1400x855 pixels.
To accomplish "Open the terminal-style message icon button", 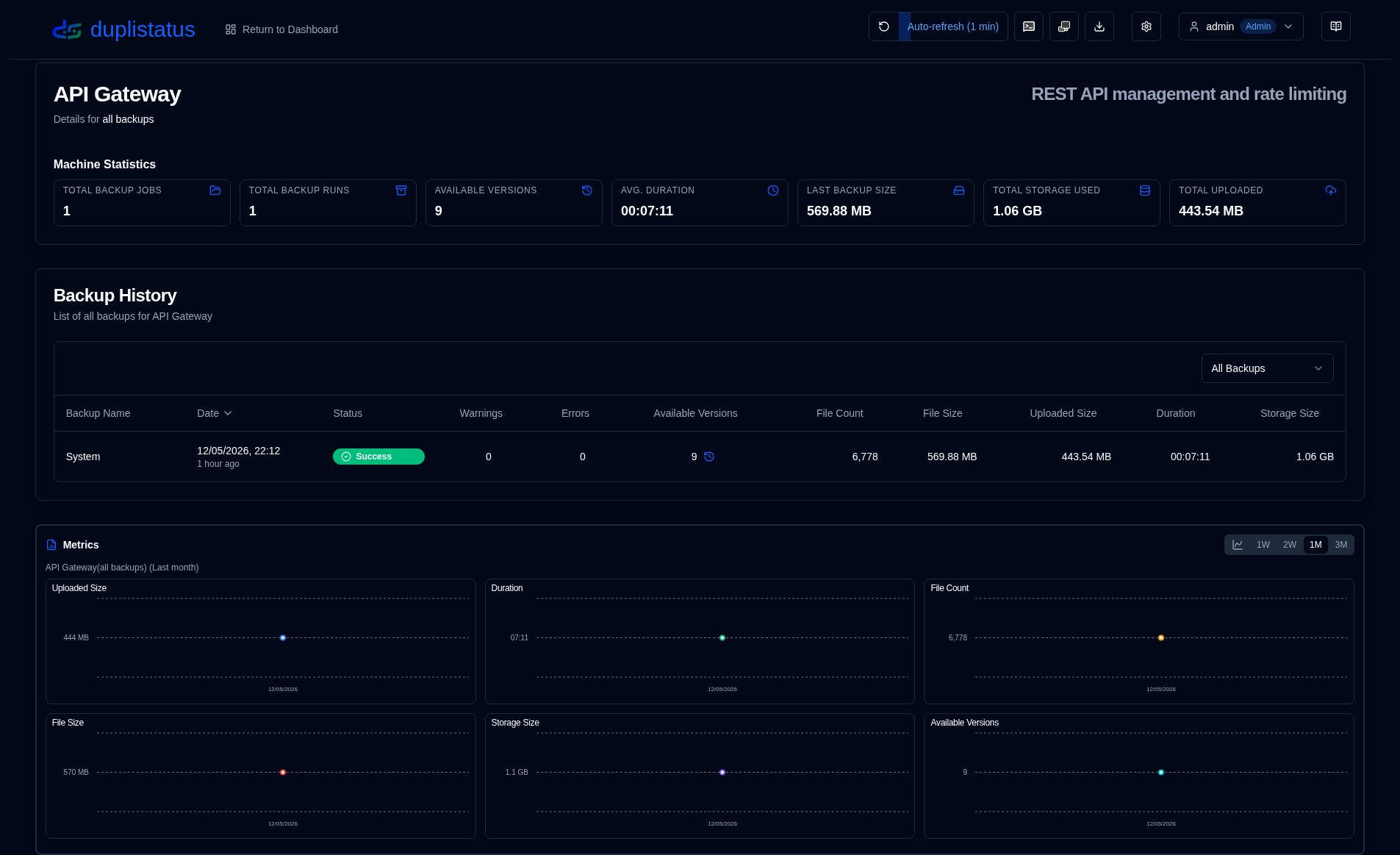I will pos(1029,26).
